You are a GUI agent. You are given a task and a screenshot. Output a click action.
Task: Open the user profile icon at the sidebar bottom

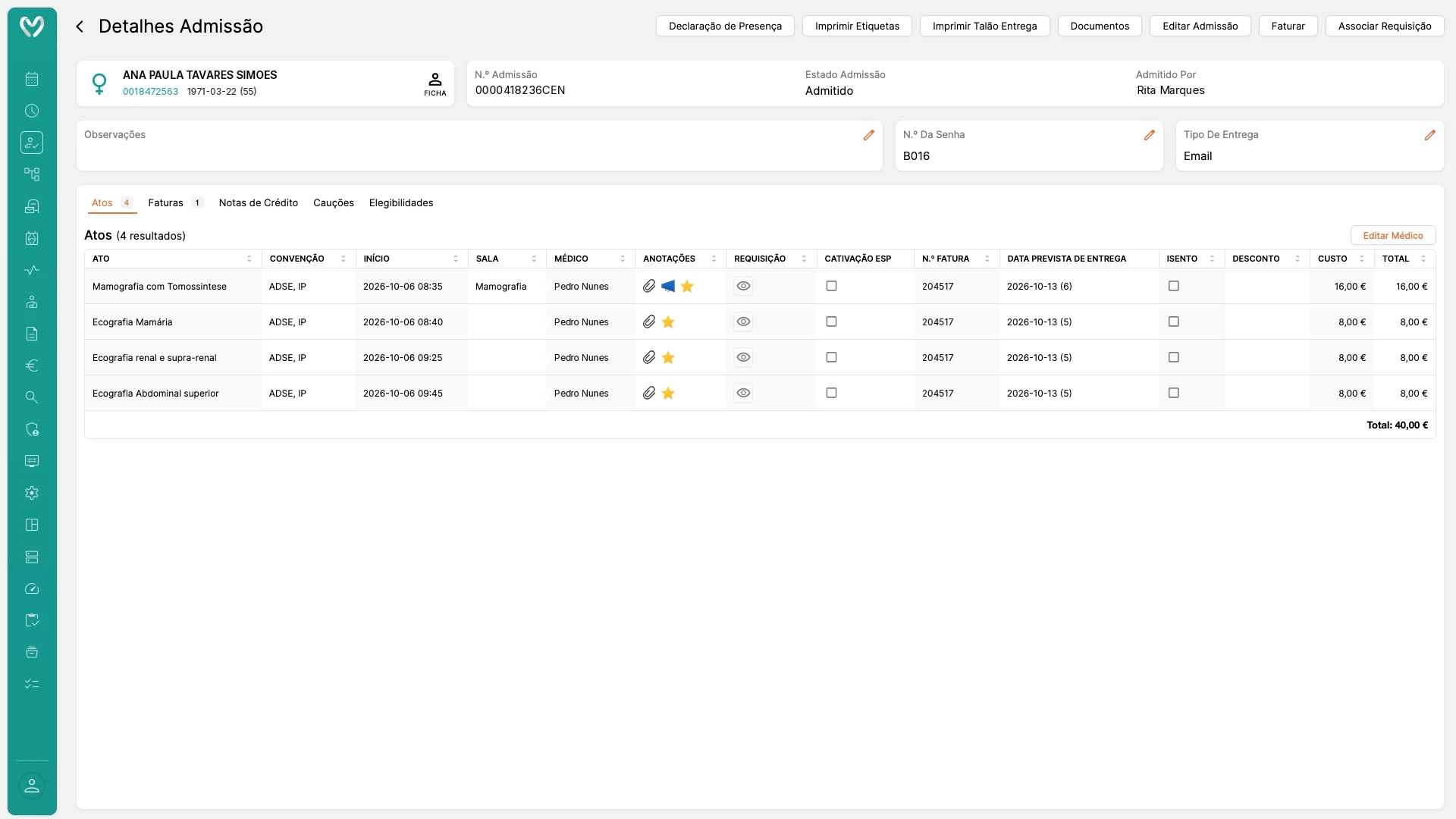pyautogui.click(x=32, y=786)
